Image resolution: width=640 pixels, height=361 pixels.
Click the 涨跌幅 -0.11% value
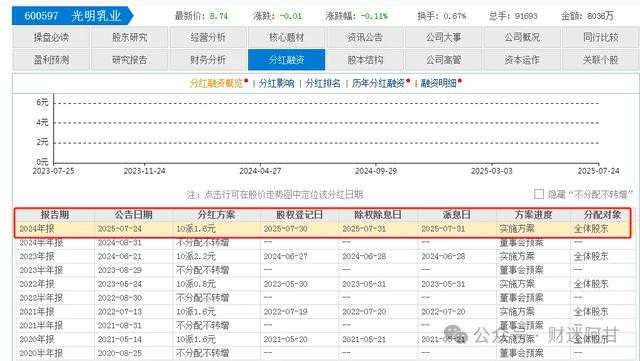[375, 16]
